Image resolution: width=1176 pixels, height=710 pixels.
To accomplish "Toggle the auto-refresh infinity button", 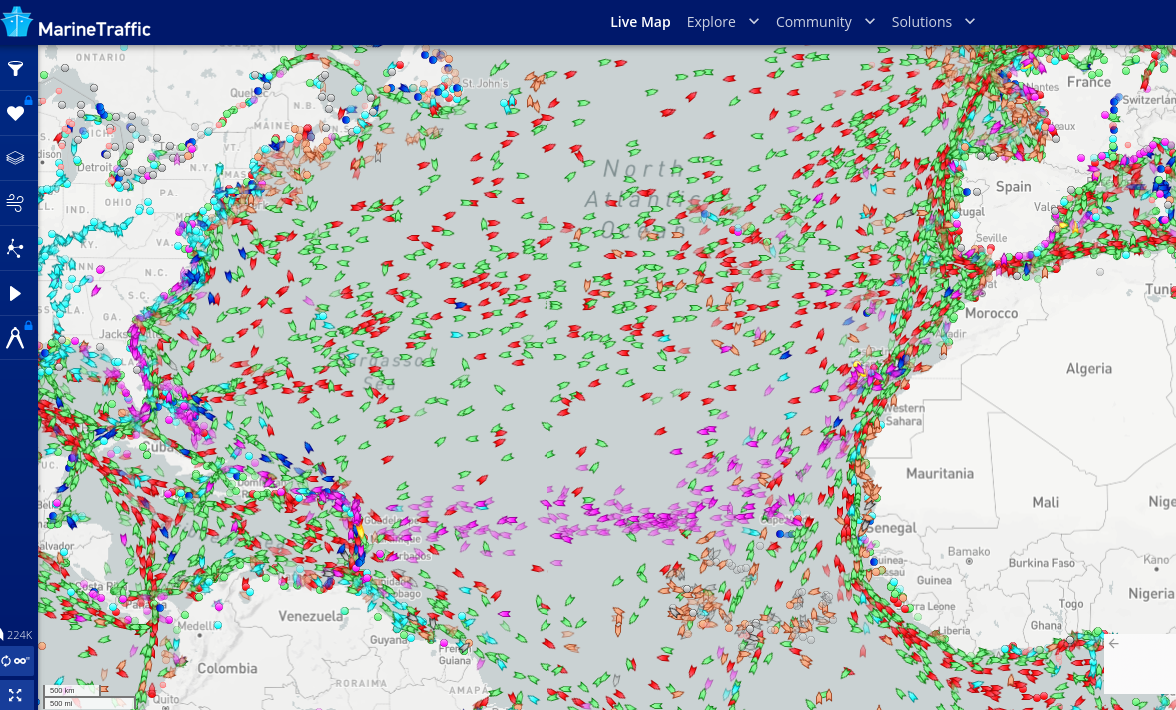I will [16, 661].
